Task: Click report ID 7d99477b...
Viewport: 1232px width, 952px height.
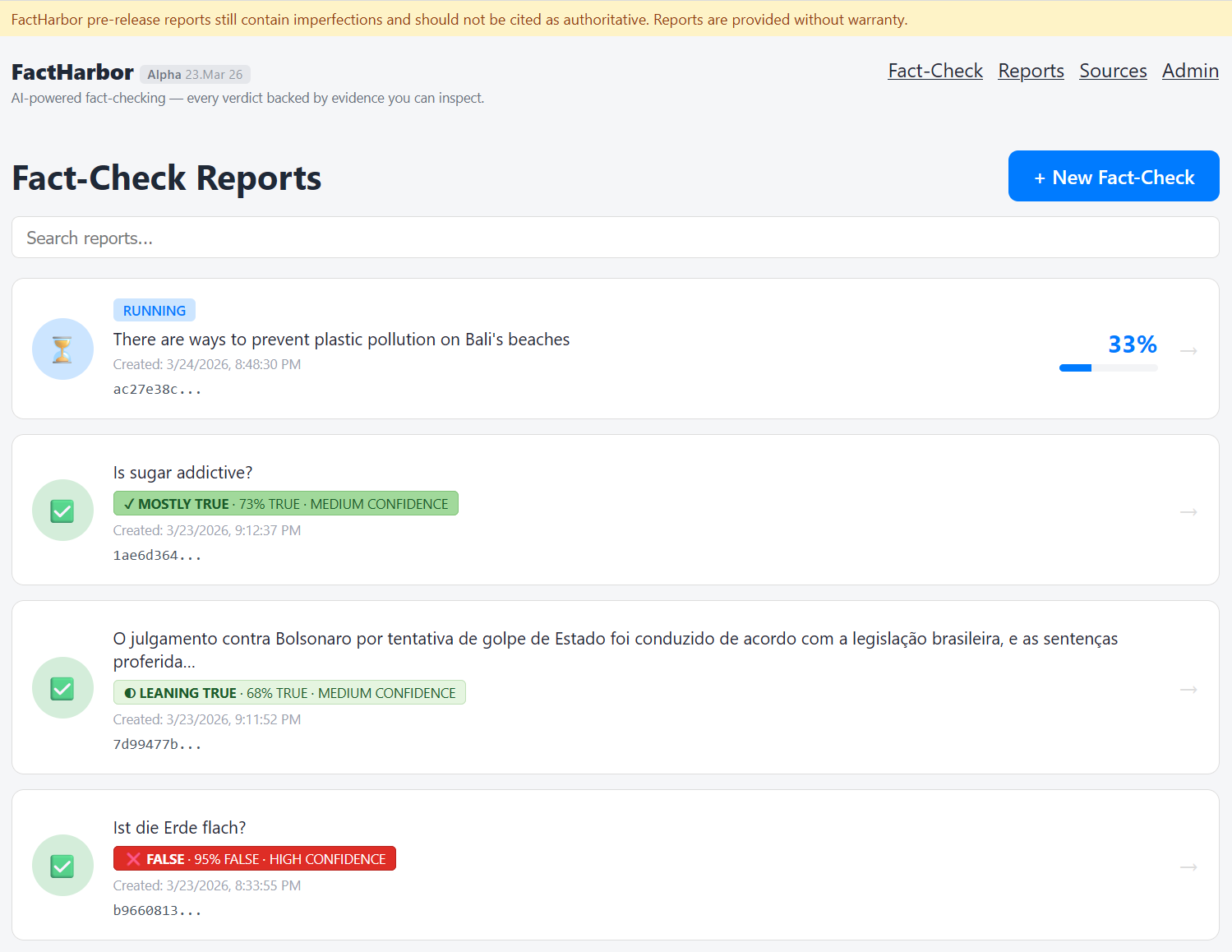Action: [157, 745]
